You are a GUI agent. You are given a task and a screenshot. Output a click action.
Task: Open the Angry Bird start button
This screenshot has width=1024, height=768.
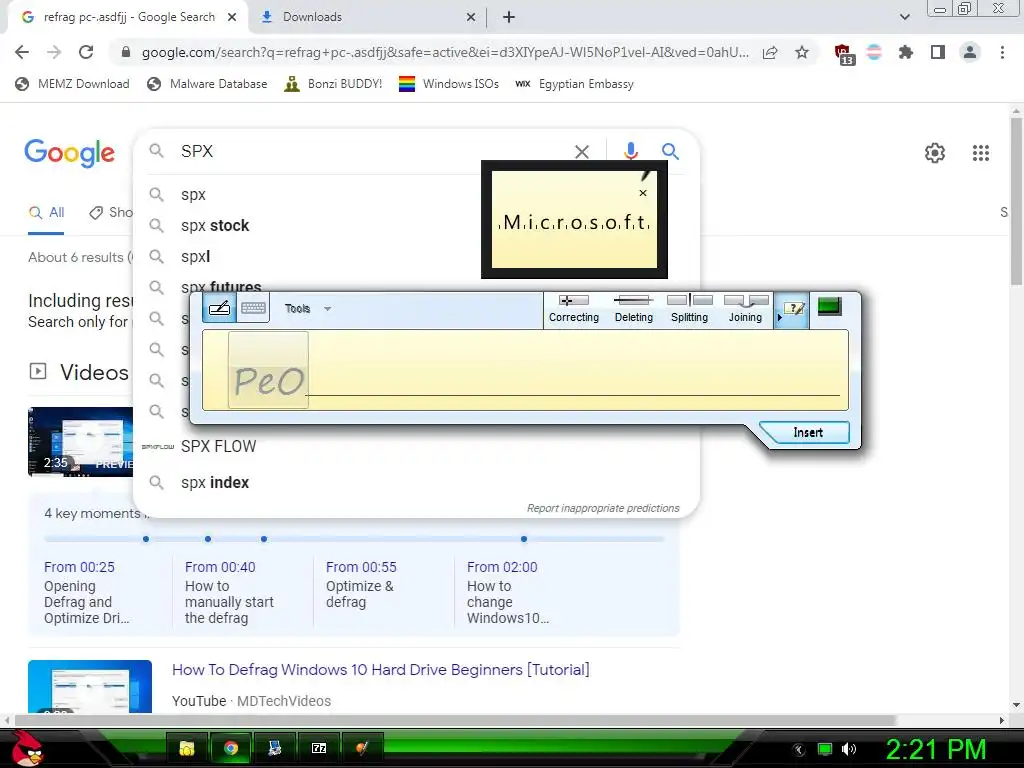(28, 748)
